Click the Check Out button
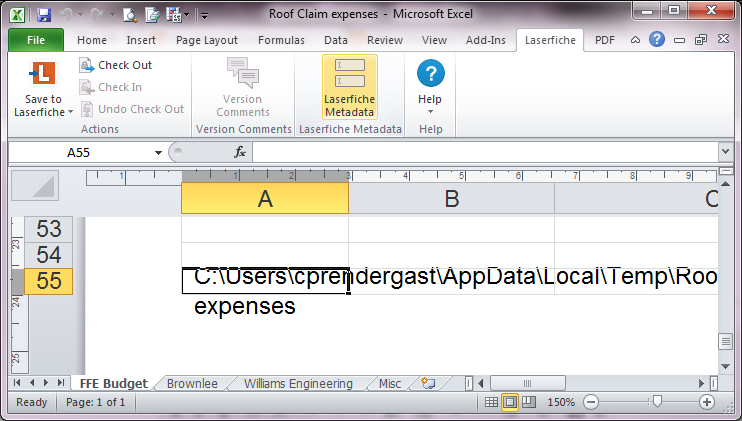 click(x=116, y=65)
